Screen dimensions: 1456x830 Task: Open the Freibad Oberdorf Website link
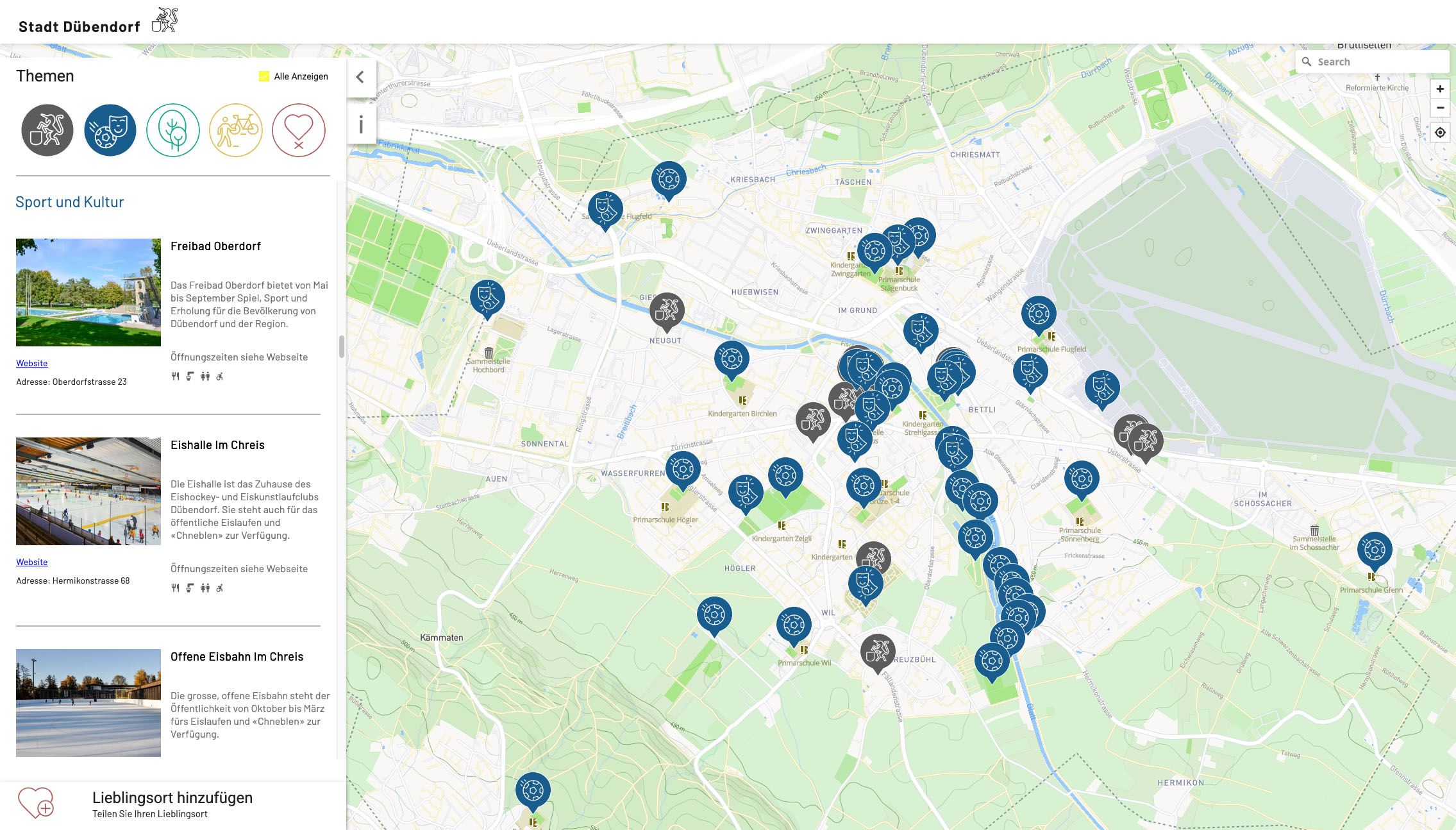32,363
